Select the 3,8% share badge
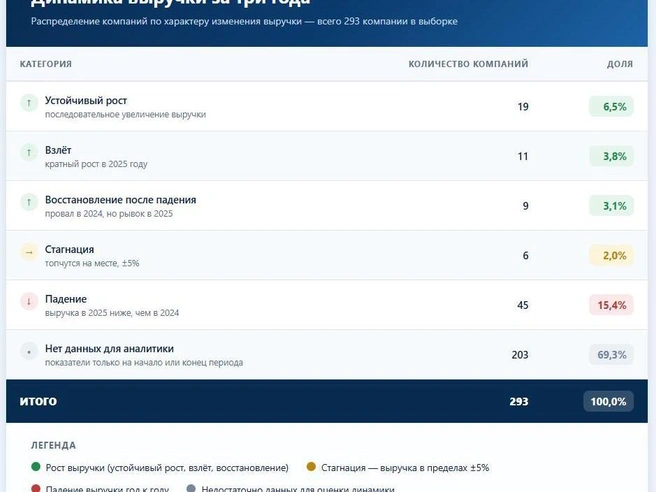The width and height of the screenshot is (656, 492). pos(611,156)
